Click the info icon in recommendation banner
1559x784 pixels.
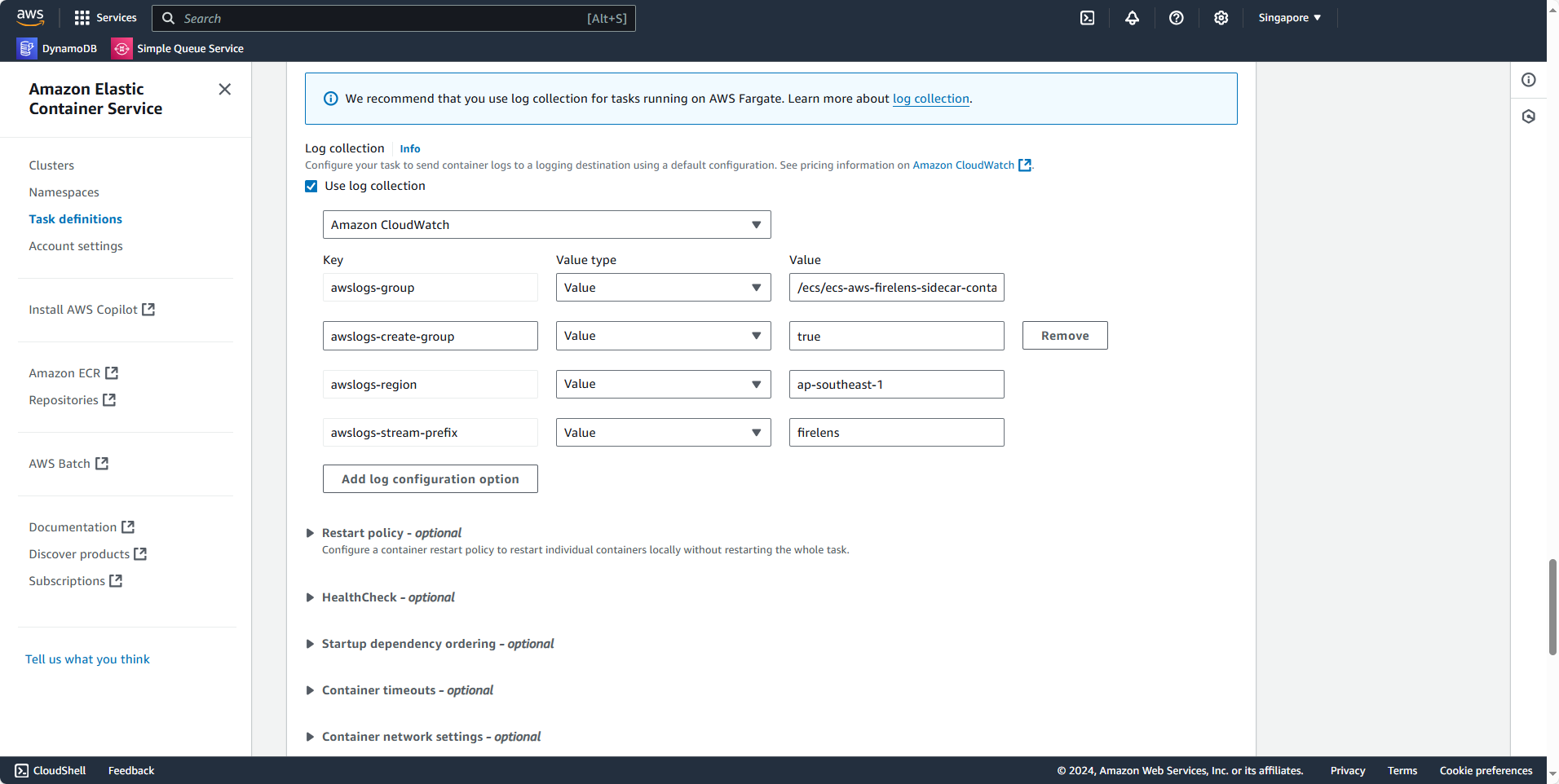click(330, 99)
